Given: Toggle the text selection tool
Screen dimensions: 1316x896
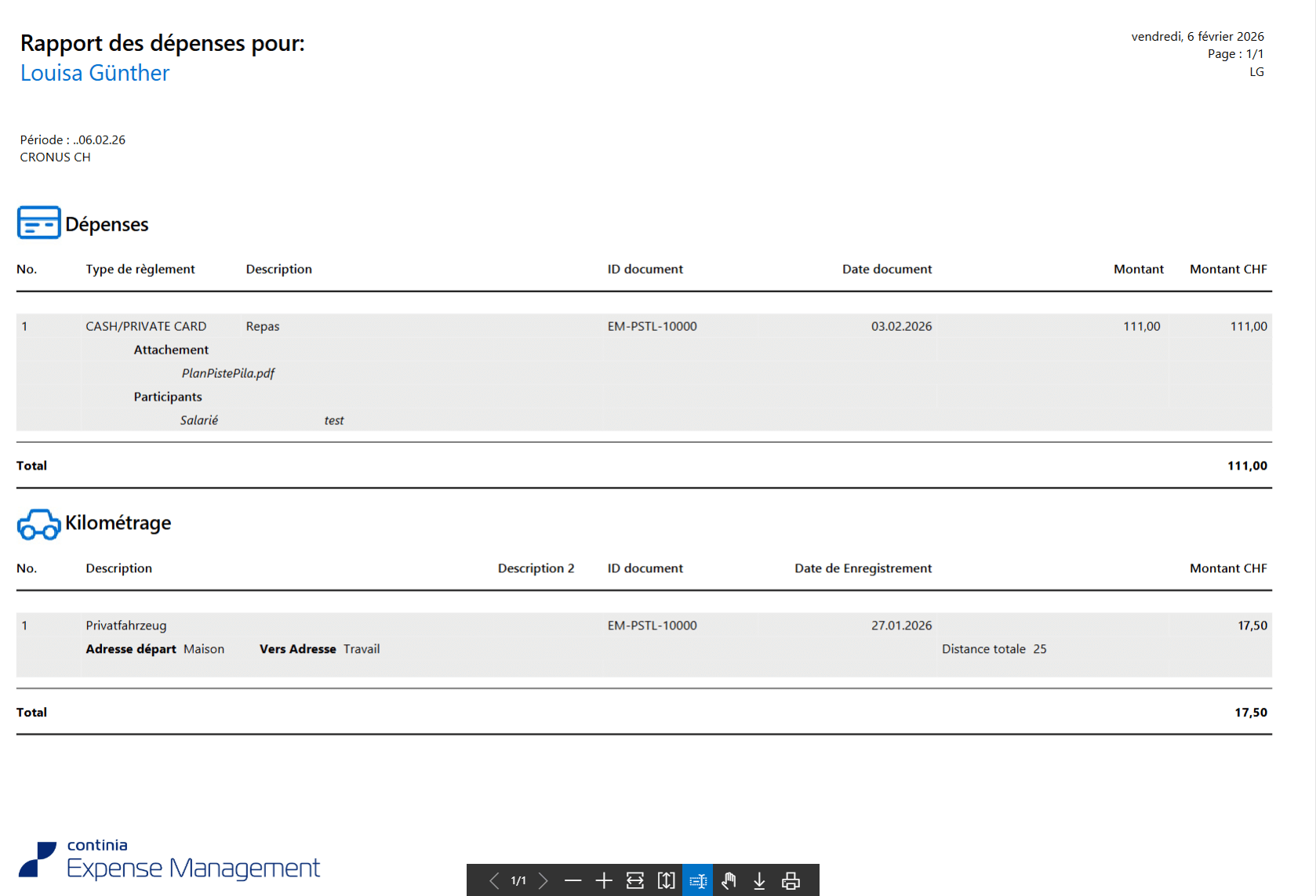Looking at the screenshot, I should coord(697,880).
